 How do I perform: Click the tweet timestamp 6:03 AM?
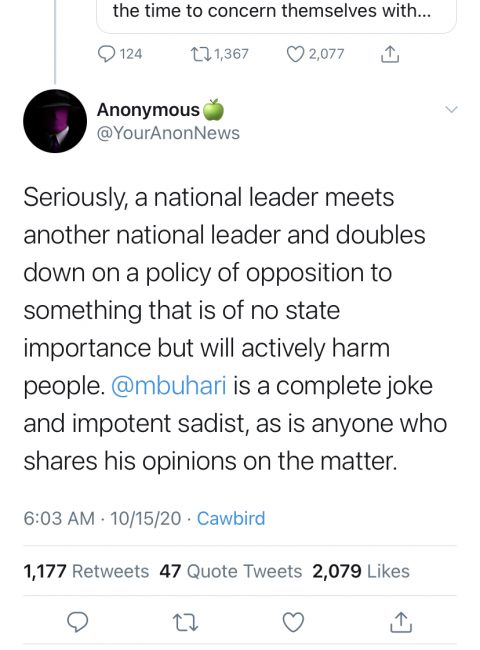point(59,519)
